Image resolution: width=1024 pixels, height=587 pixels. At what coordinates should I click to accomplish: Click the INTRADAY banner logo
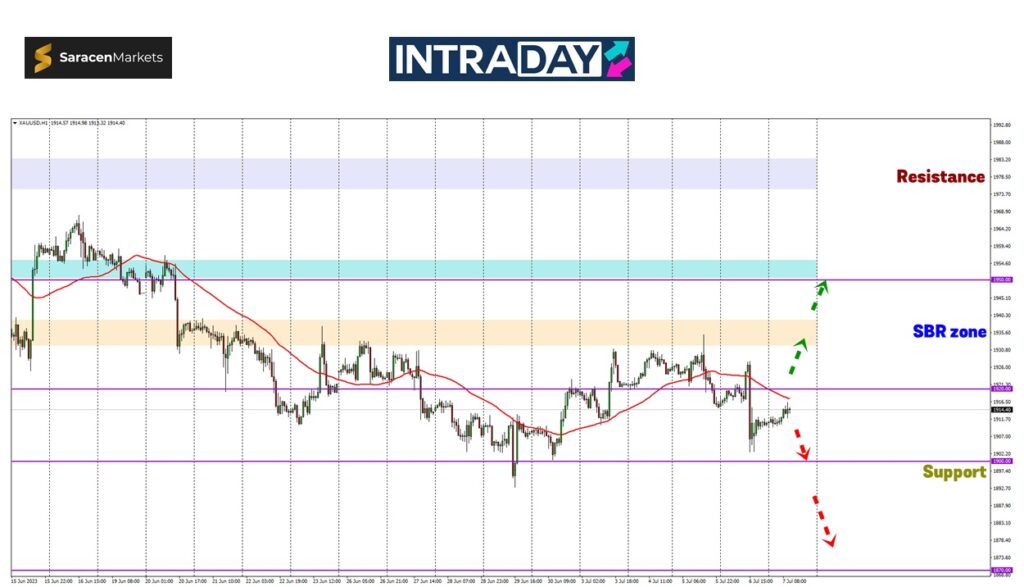[x=511, y=59]
